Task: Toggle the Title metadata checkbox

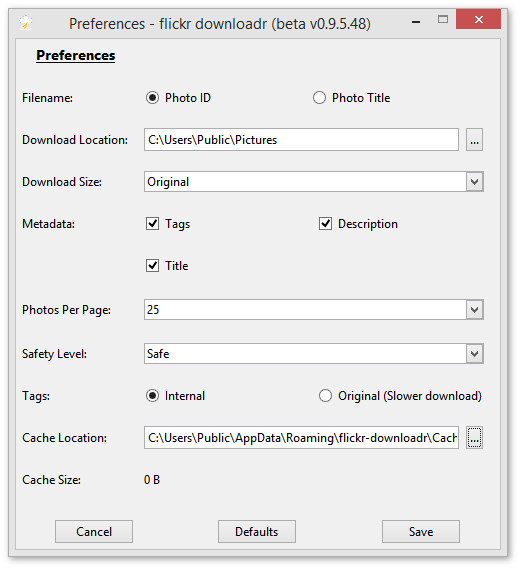Action: 152,266
